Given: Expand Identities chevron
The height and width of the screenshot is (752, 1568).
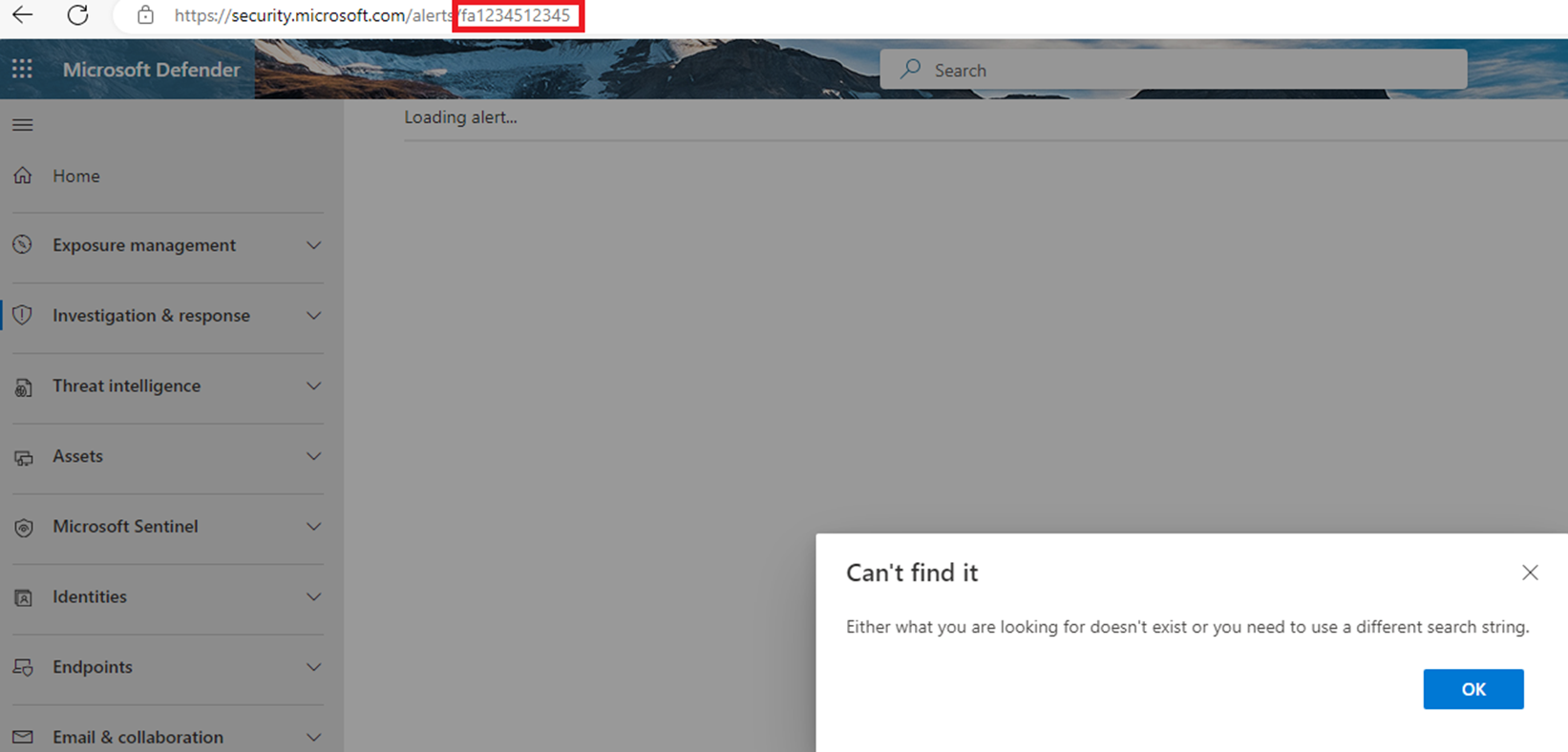Looking at the screenshot, I should [x=313, y=596].
